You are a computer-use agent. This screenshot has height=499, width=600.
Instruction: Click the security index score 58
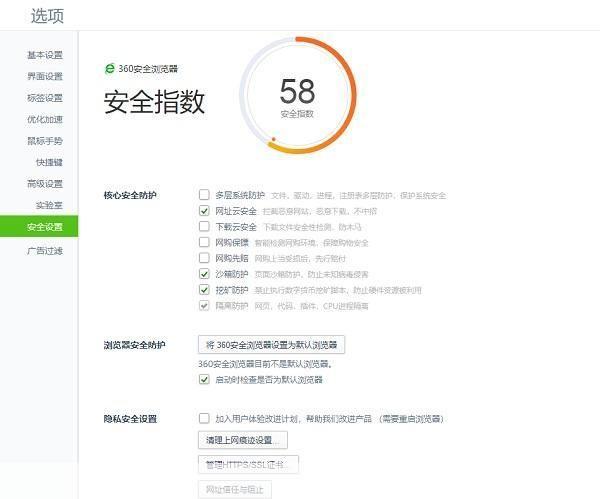pos(297,91)
